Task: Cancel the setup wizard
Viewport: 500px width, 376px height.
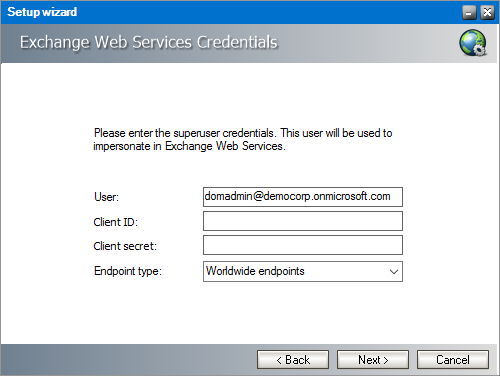Action: click(453, 359)
